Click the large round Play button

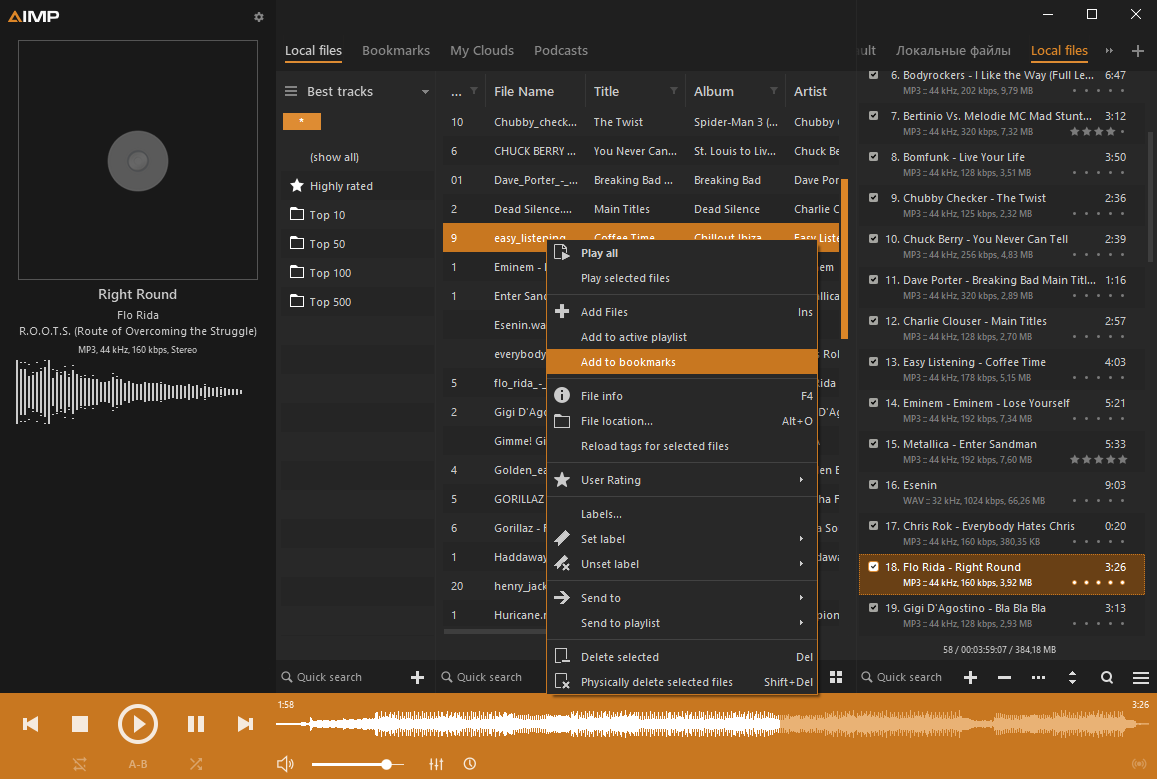138,724
